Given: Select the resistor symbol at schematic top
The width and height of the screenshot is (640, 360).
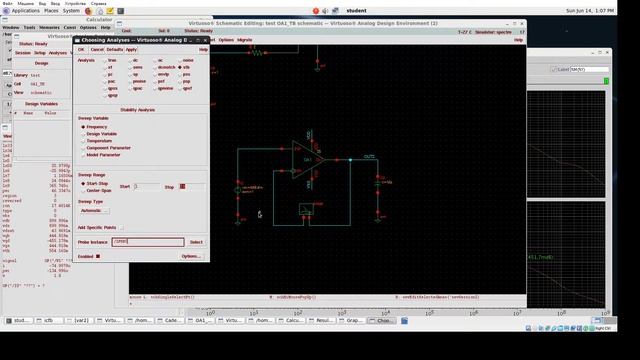Looking at the screenshot, I should tap(257, 53).
